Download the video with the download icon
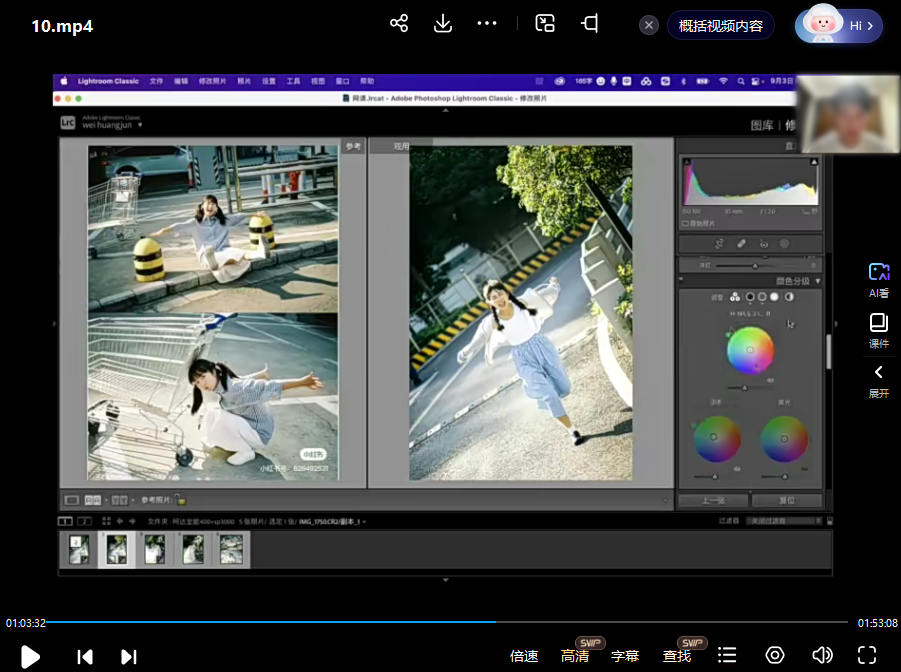 tap(443, 24)
